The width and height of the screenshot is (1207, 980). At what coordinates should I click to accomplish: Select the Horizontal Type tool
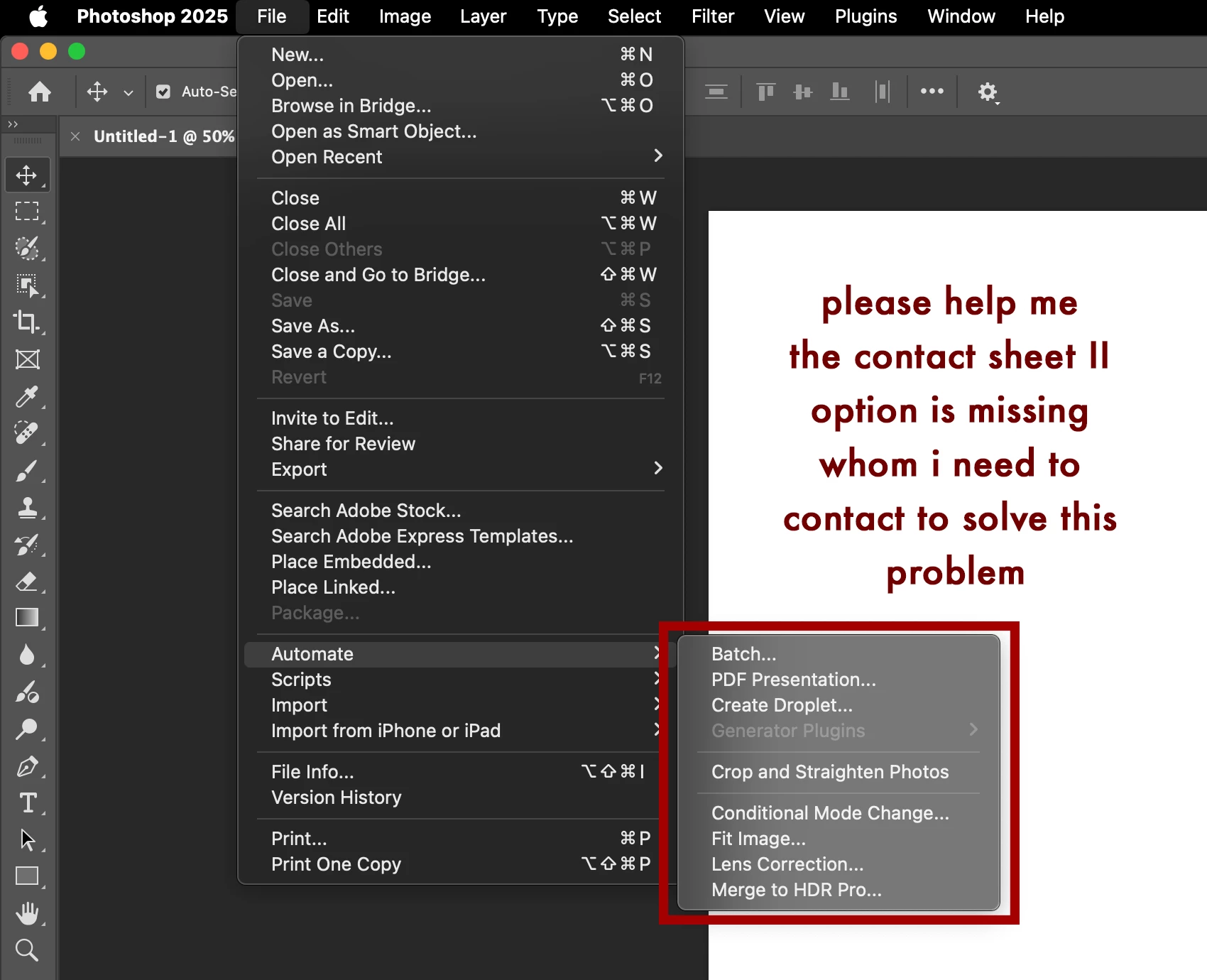(x=27, y=802)
